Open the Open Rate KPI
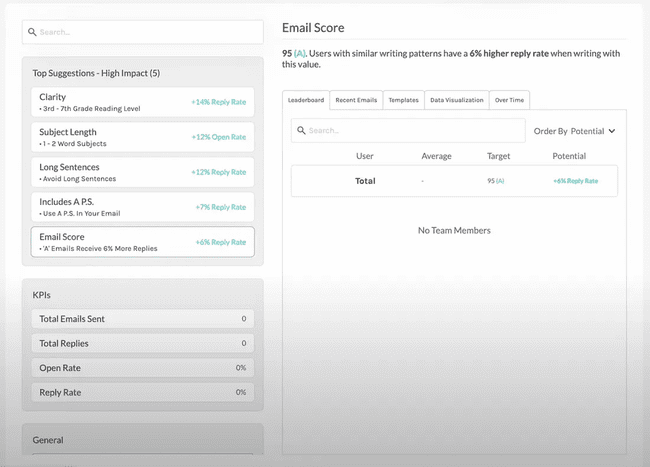This screenshot has height=467, width=650. click(x=142, y=368)
